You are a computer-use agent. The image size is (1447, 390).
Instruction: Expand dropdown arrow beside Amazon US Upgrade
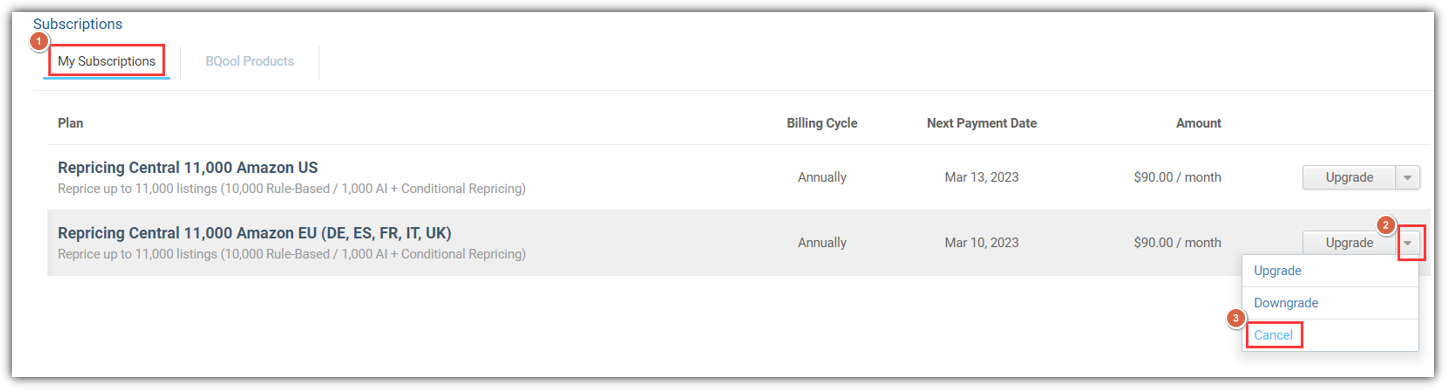(x=1408, y=177)
